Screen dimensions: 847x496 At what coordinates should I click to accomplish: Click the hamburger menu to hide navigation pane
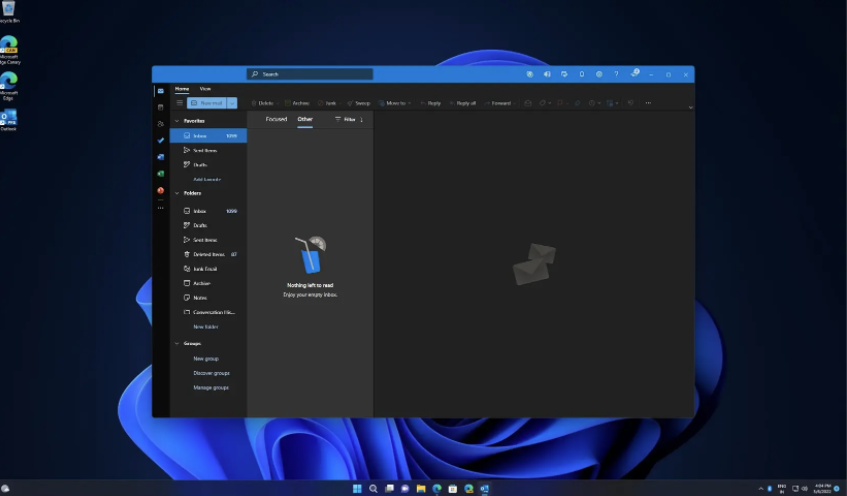pyautogui.click(x=180, y=103)
